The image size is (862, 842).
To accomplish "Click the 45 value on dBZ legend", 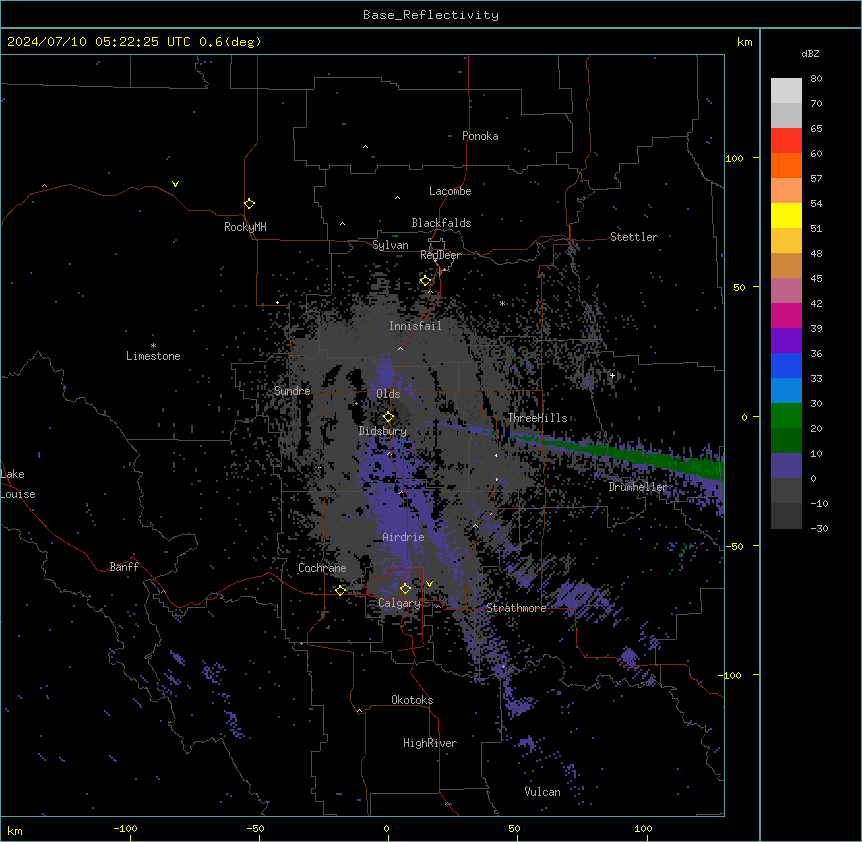I will coord(816,279).
